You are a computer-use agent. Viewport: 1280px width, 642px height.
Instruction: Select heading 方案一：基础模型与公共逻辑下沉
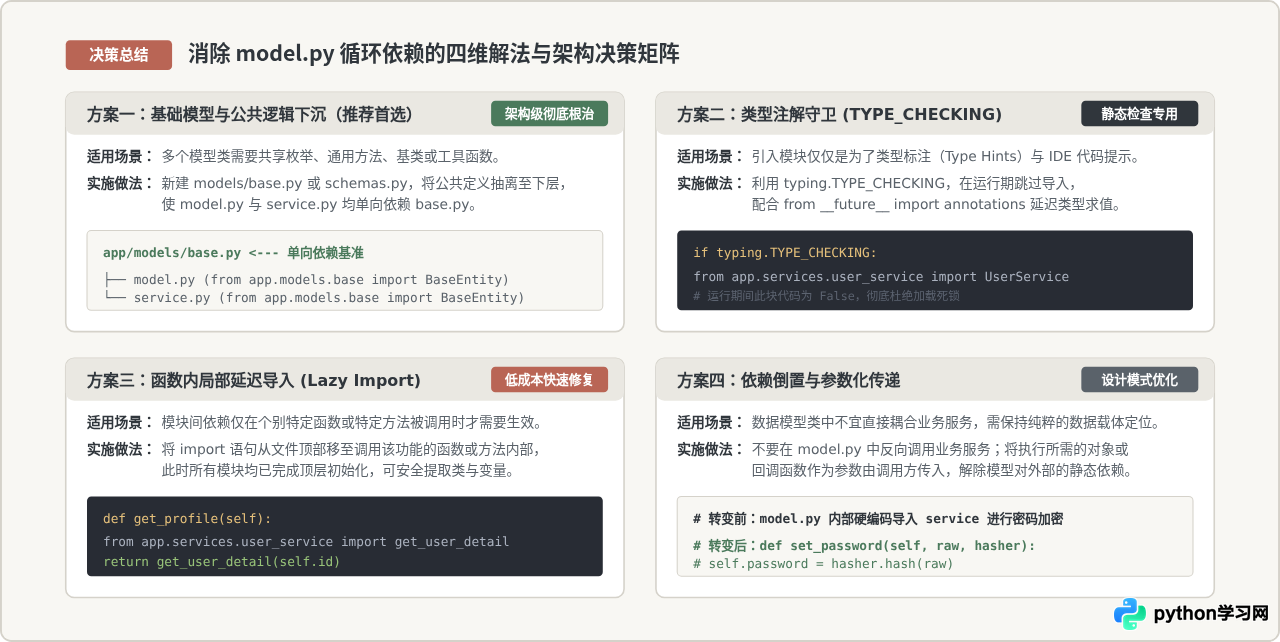coord(250,114)
